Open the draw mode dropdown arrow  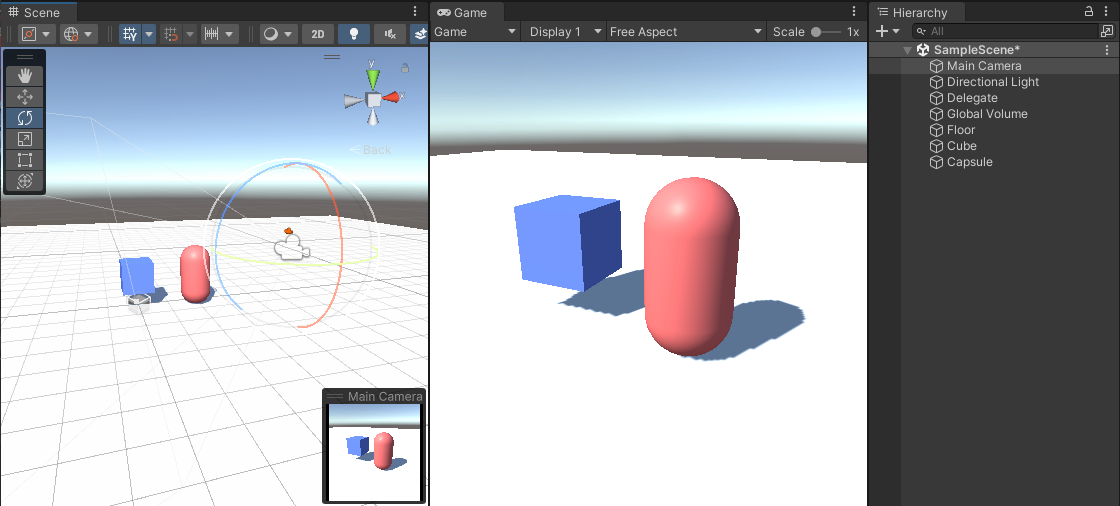289,34
